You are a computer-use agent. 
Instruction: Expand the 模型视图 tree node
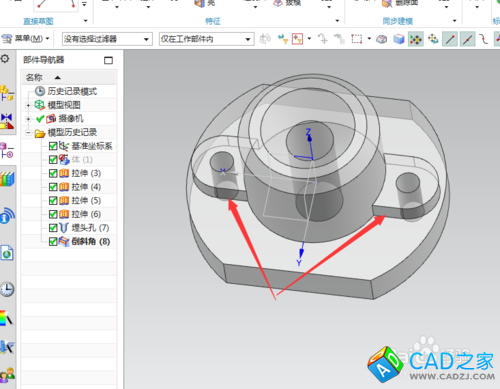point(28,105)
